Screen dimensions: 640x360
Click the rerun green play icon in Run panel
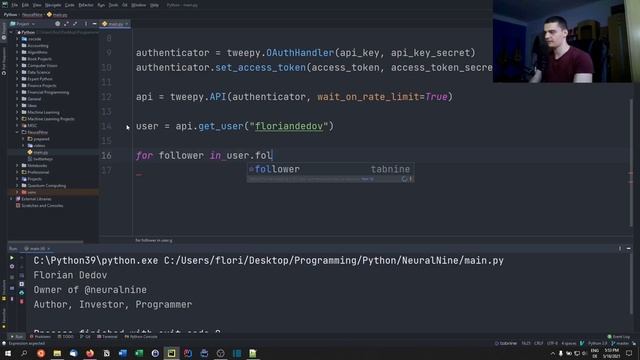click(x=11, y=258)
